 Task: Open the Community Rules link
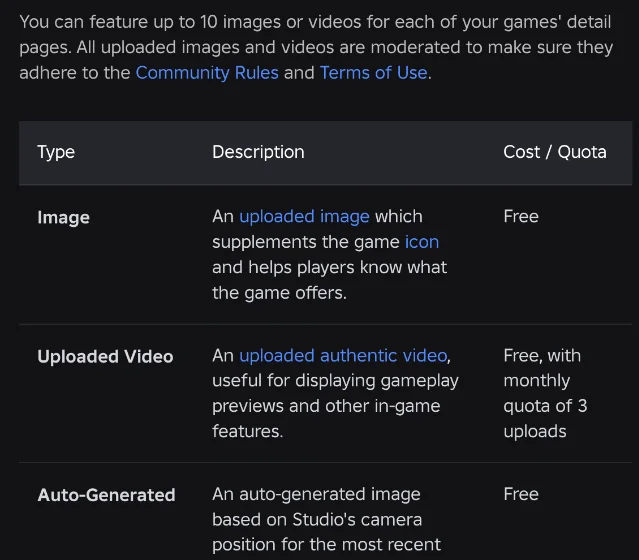(x=207, y=73)
